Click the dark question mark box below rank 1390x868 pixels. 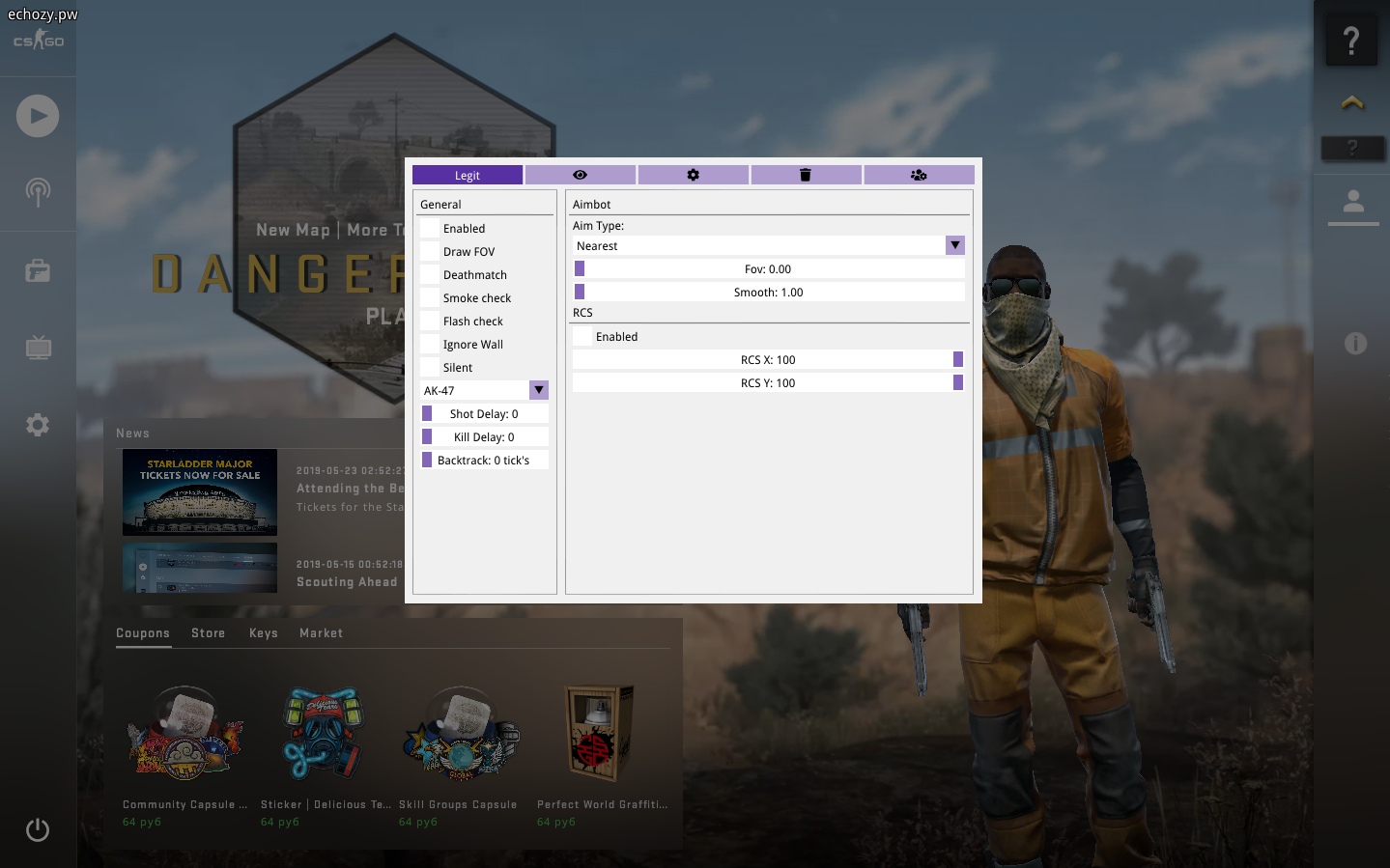point(1352,149)
